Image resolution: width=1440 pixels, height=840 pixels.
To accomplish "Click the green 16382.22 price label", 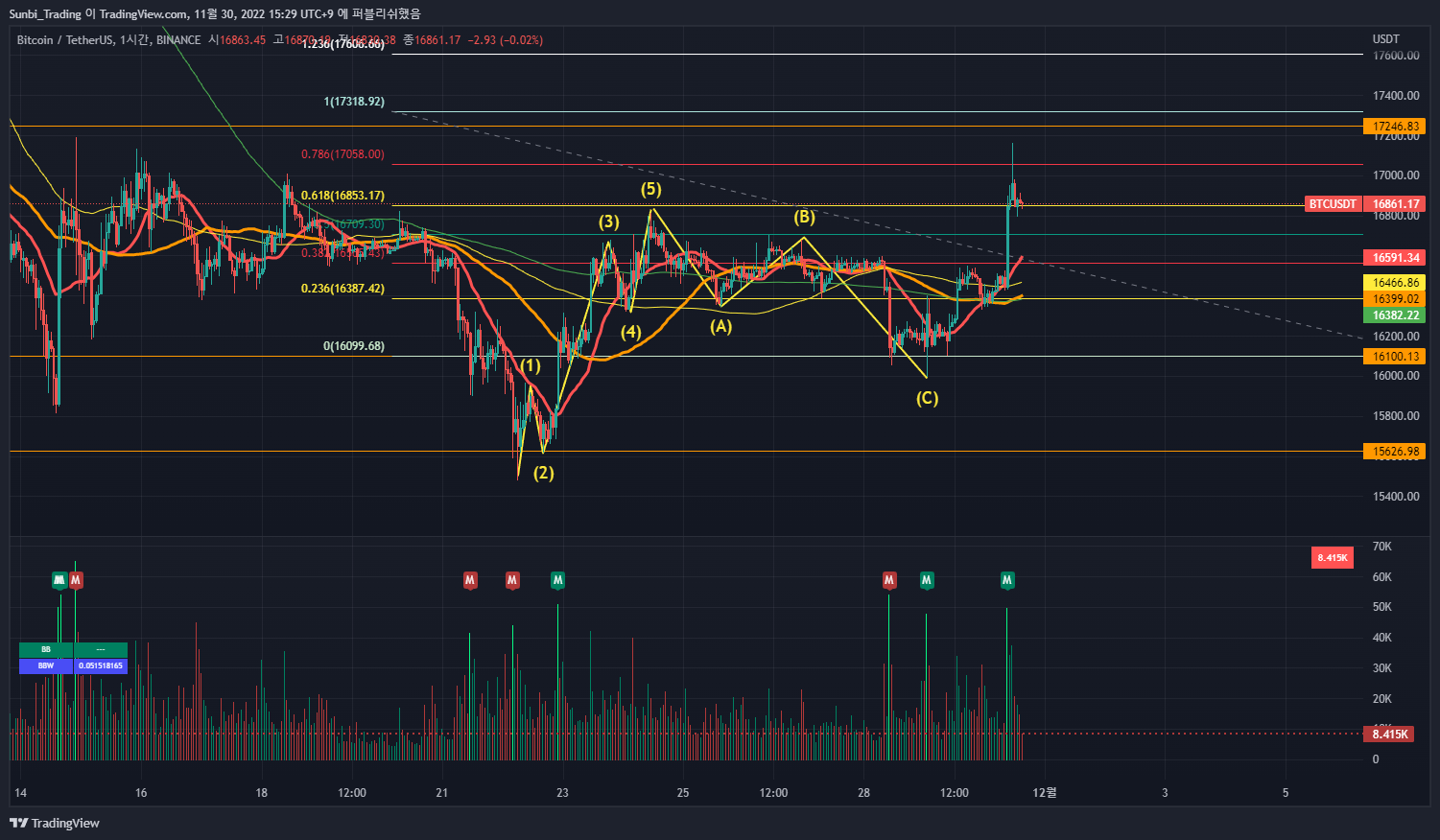I will (1396, 315).
